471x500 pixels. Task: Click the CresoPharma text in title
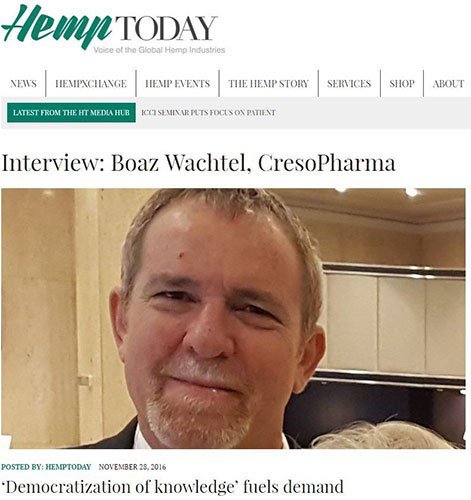pos(327,163)
